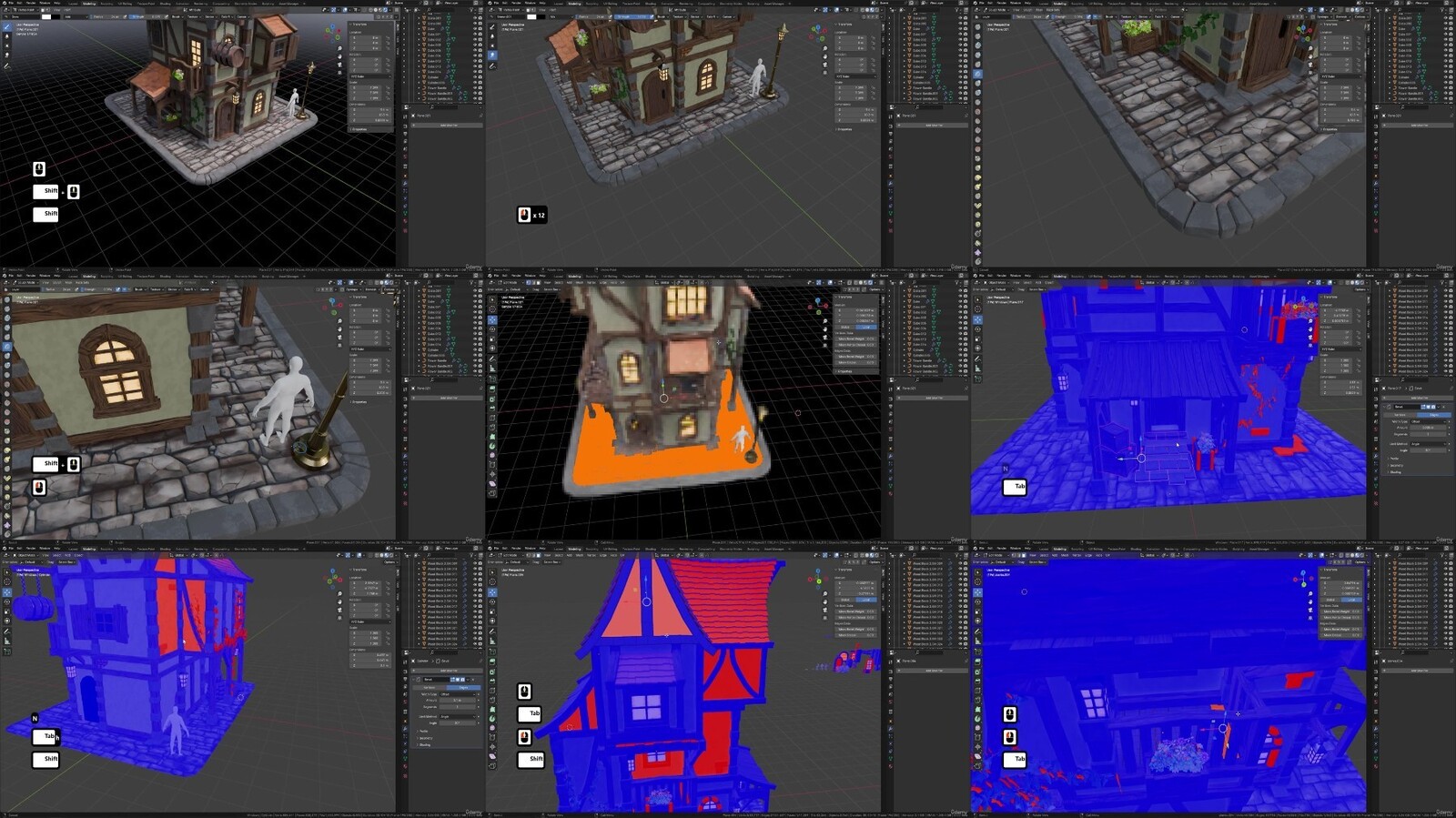Enable Edges mode in middle-right Bevel modifier
The image size is (1456, 818).
pyautogui.click(x=1435, y=415)
